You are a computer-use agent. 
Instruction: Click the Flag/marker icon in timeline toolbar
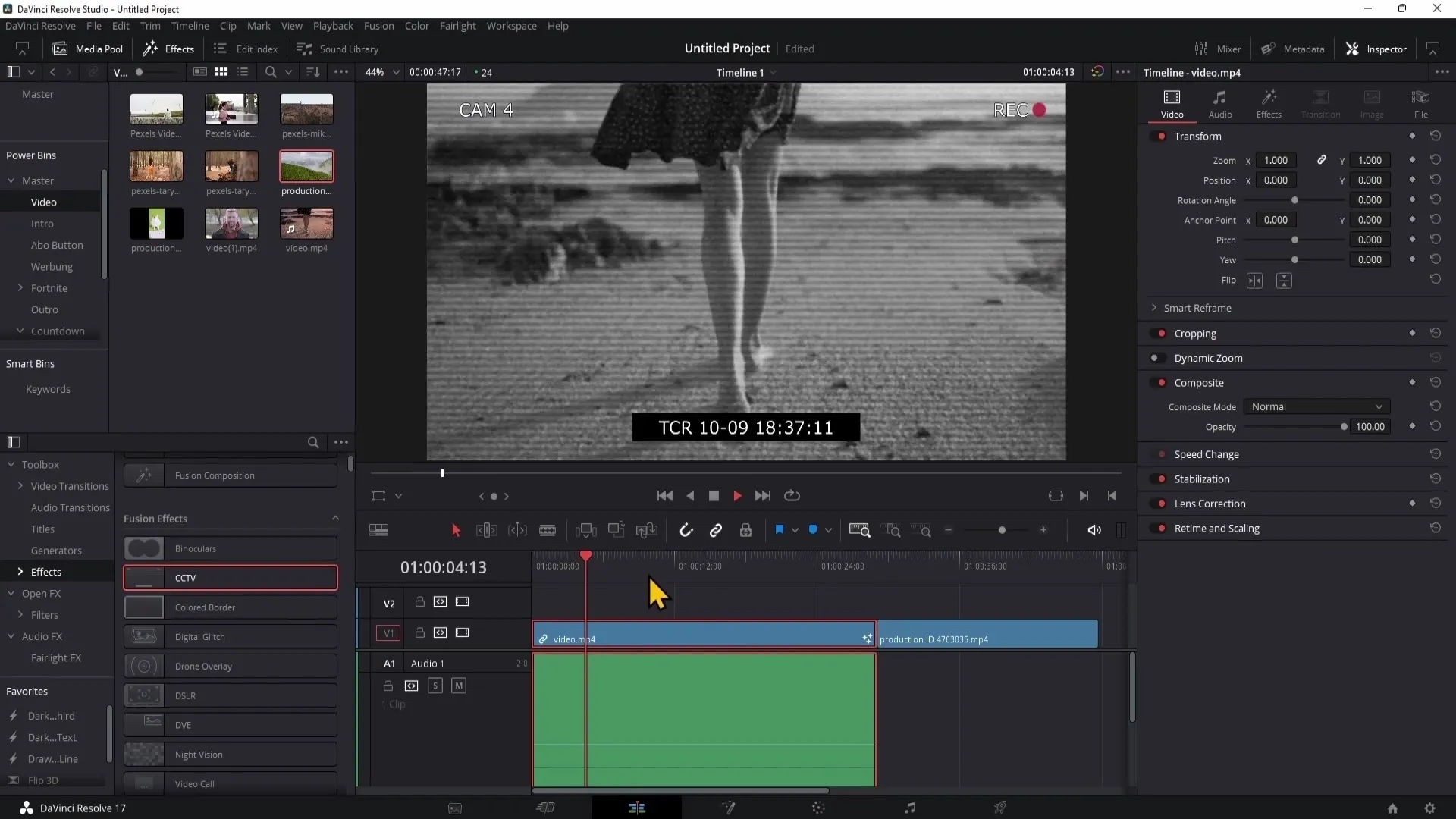coord(780,530)
